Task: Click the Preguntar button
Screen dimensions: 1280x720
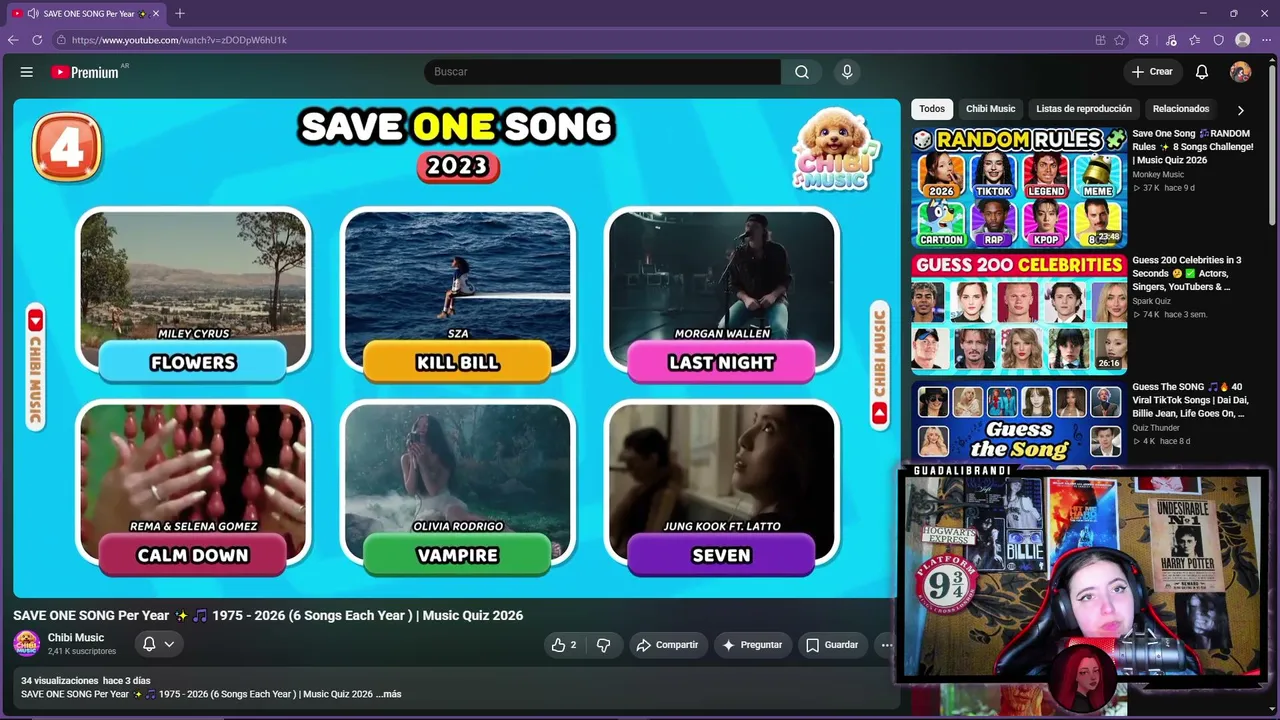Action: tap(752, 645)
